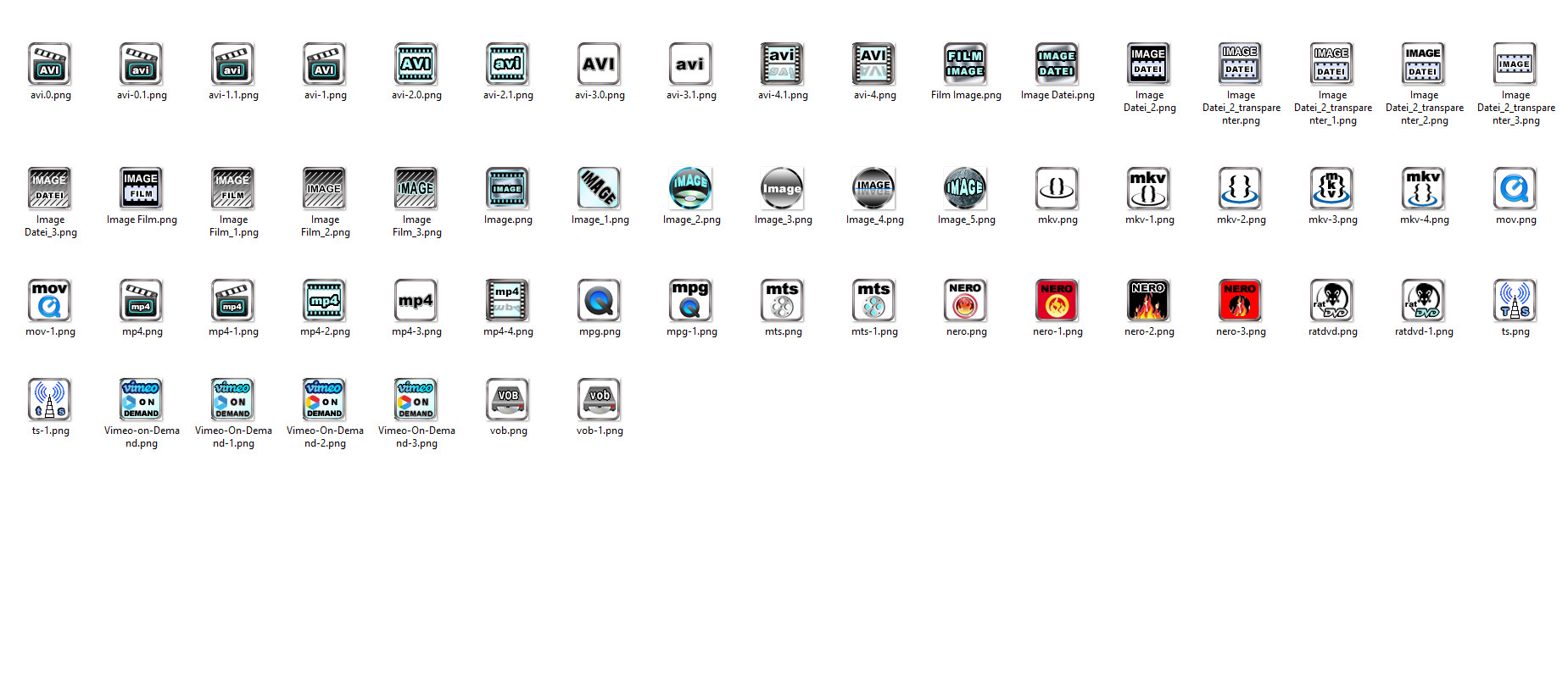
Task: Click the mts-1.png icon
Action: (874, 300)
